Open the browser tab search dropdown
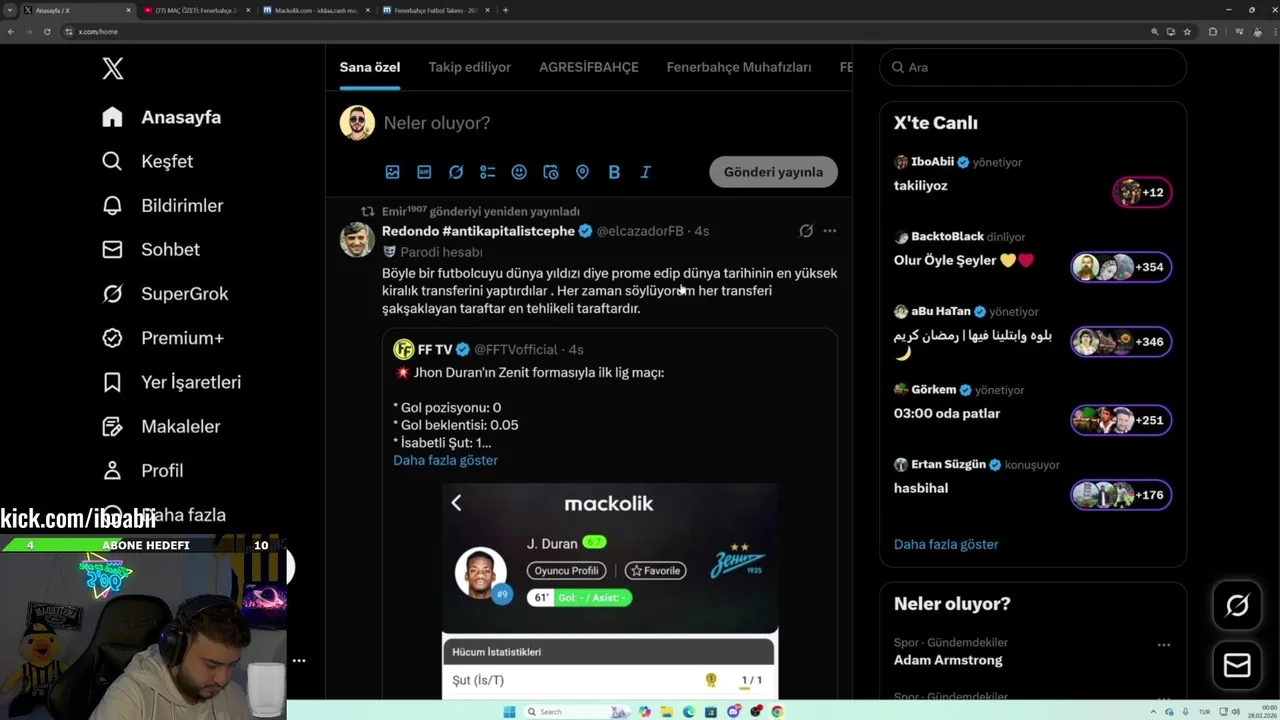 (x=9, y=10)
